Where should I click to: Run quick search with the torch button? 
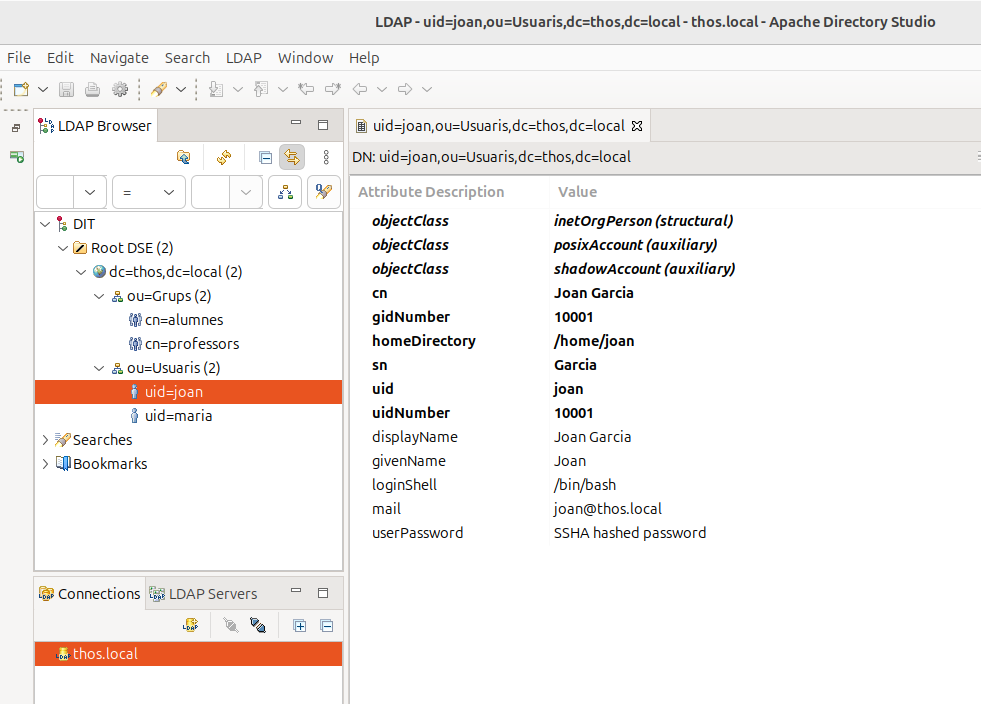[x=323, y=192]
